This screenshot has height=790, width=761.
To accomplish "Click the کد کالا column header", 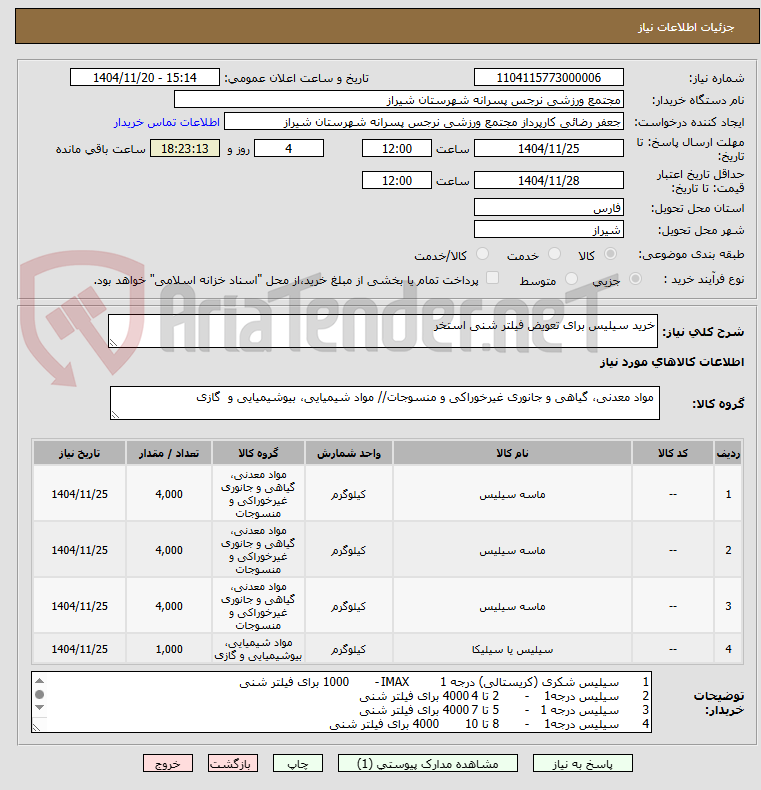I will [673, 453].
